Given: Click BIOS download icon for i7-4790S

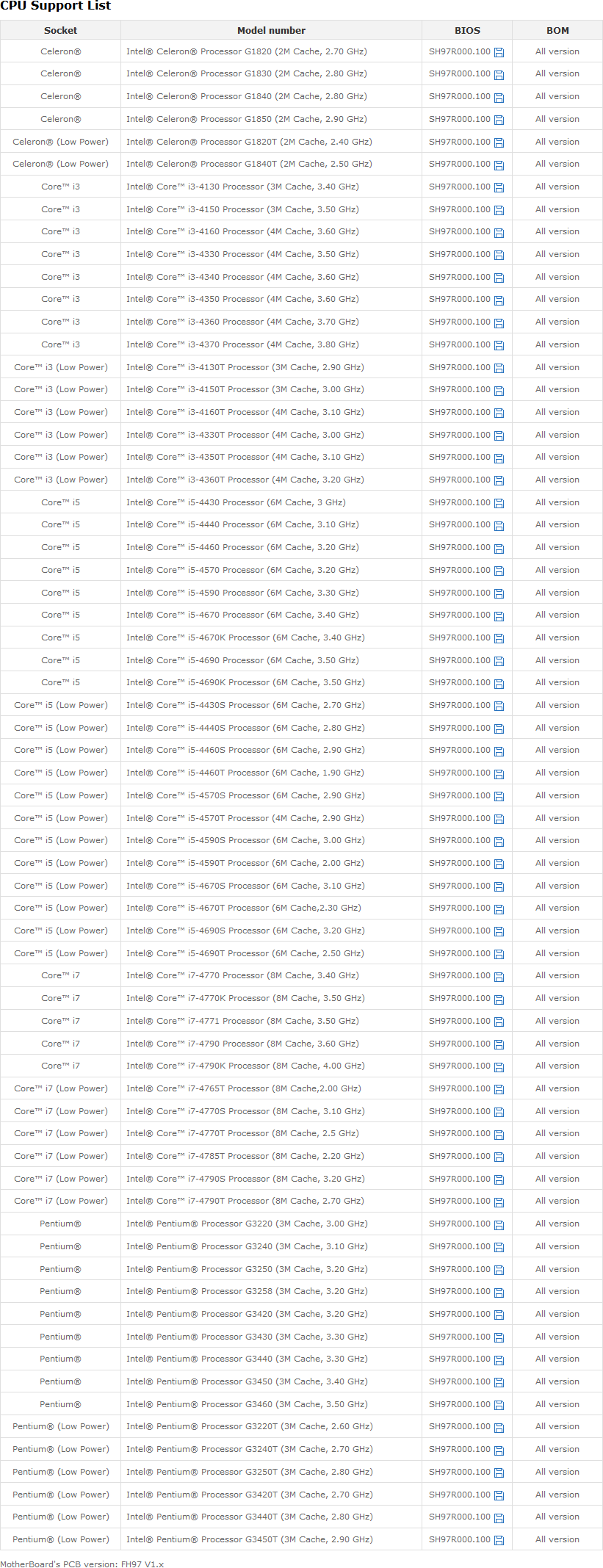Looking at the screenshot, I should coord(499,1179).
